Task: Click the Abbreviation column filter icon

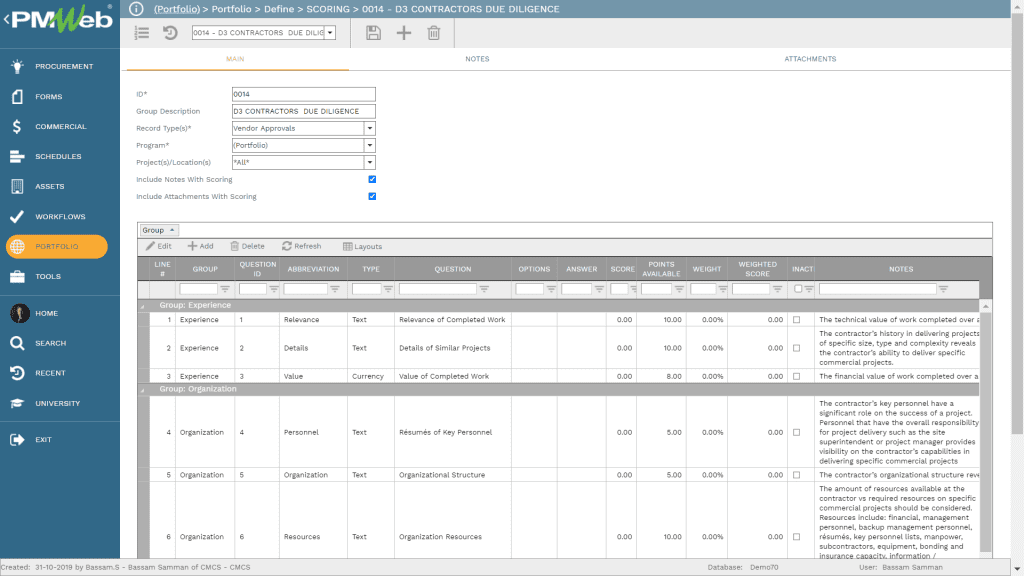Action: pos(335,289)
